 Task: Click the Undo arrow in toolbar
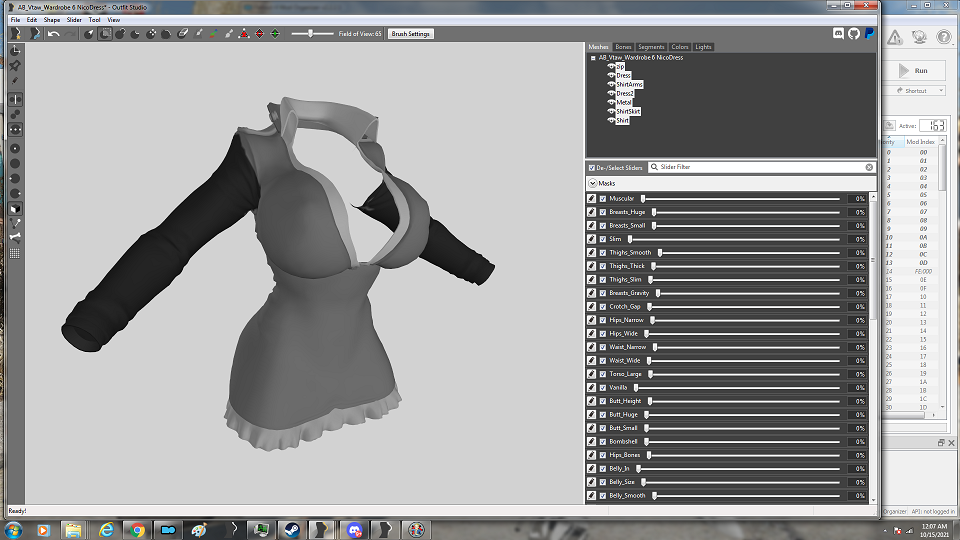(x=54, y=34)
